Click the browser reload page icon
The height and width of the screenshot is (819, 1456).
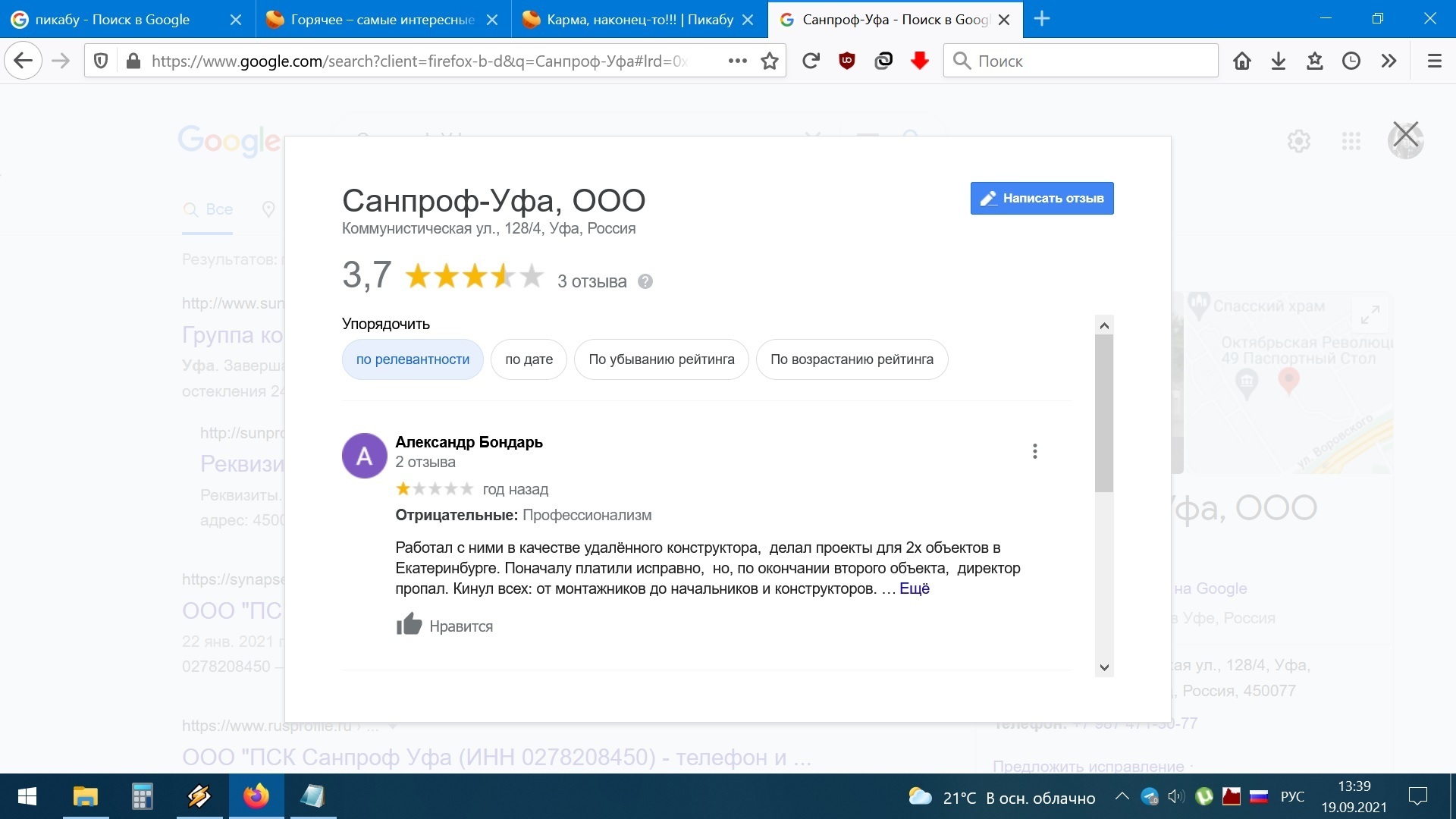811,61
